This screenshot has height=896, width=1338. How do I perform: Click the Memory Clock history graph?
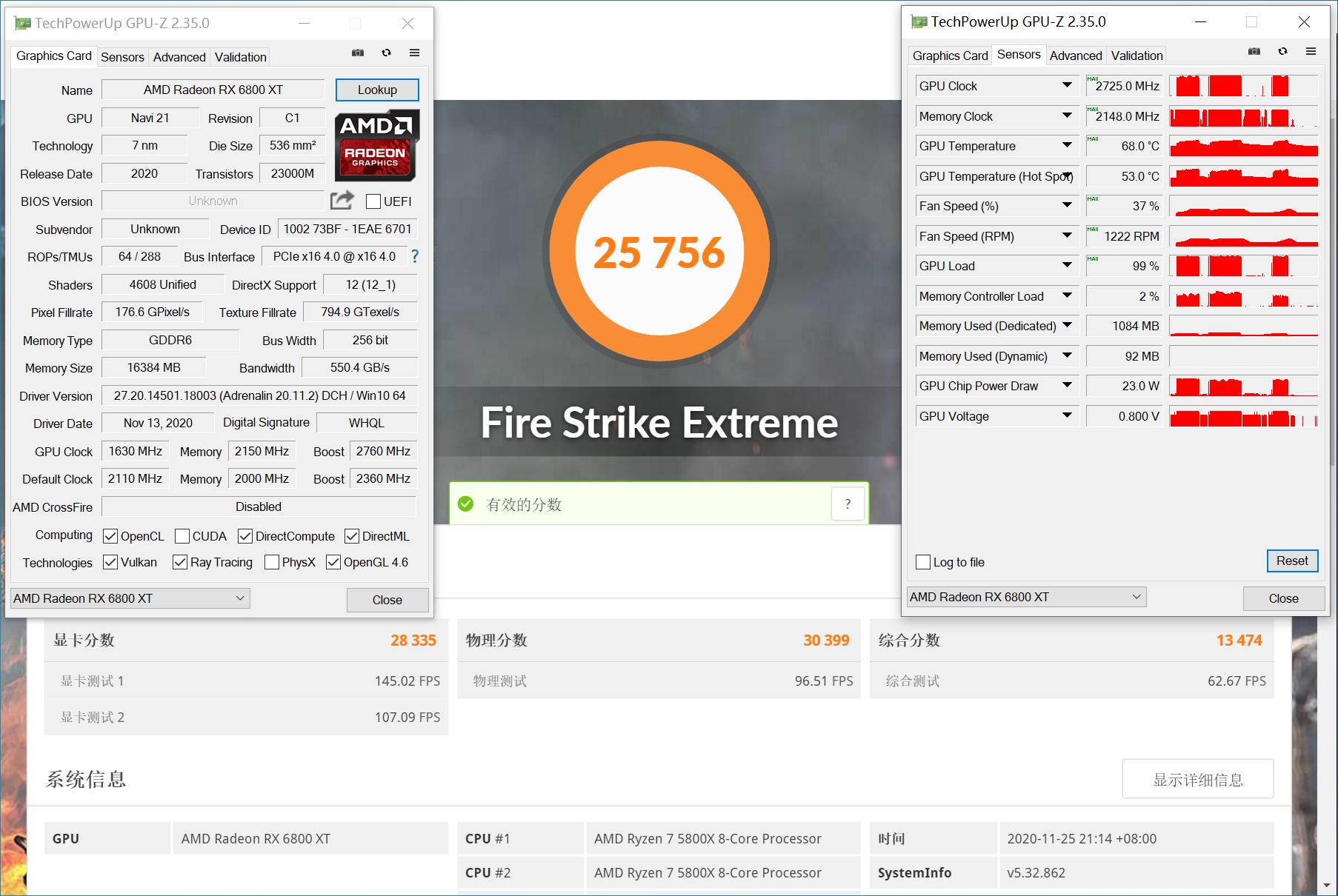pos(1244,116)
